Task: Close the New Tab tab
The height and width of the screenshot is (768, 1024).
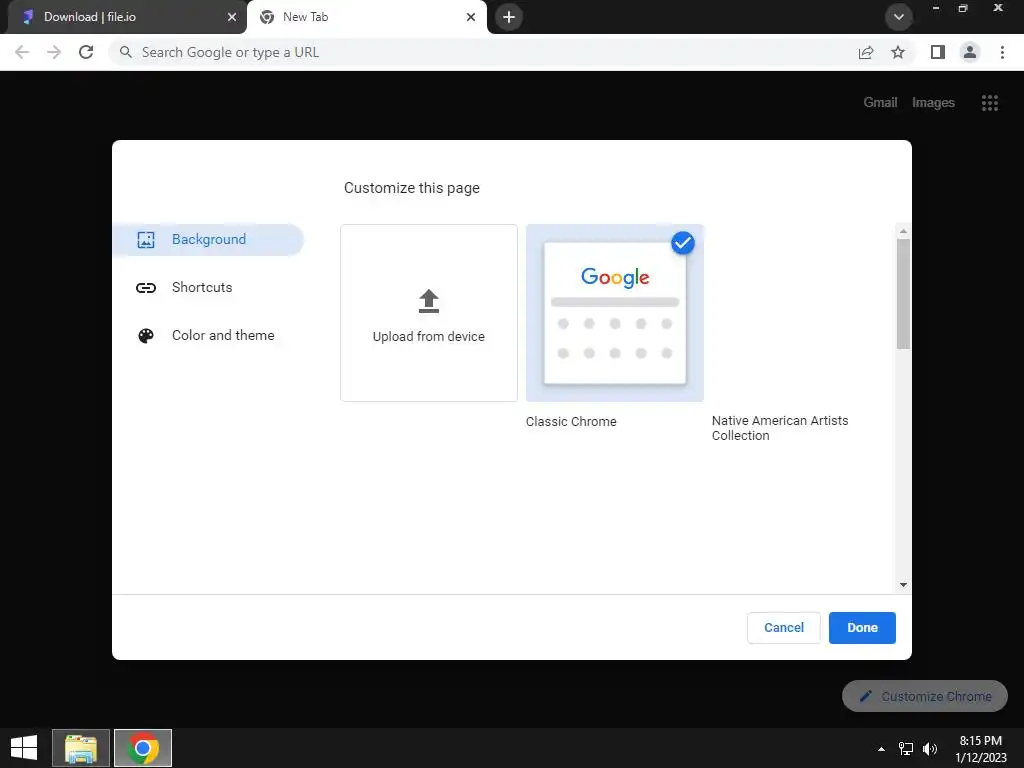Action: tap(470, 17)
